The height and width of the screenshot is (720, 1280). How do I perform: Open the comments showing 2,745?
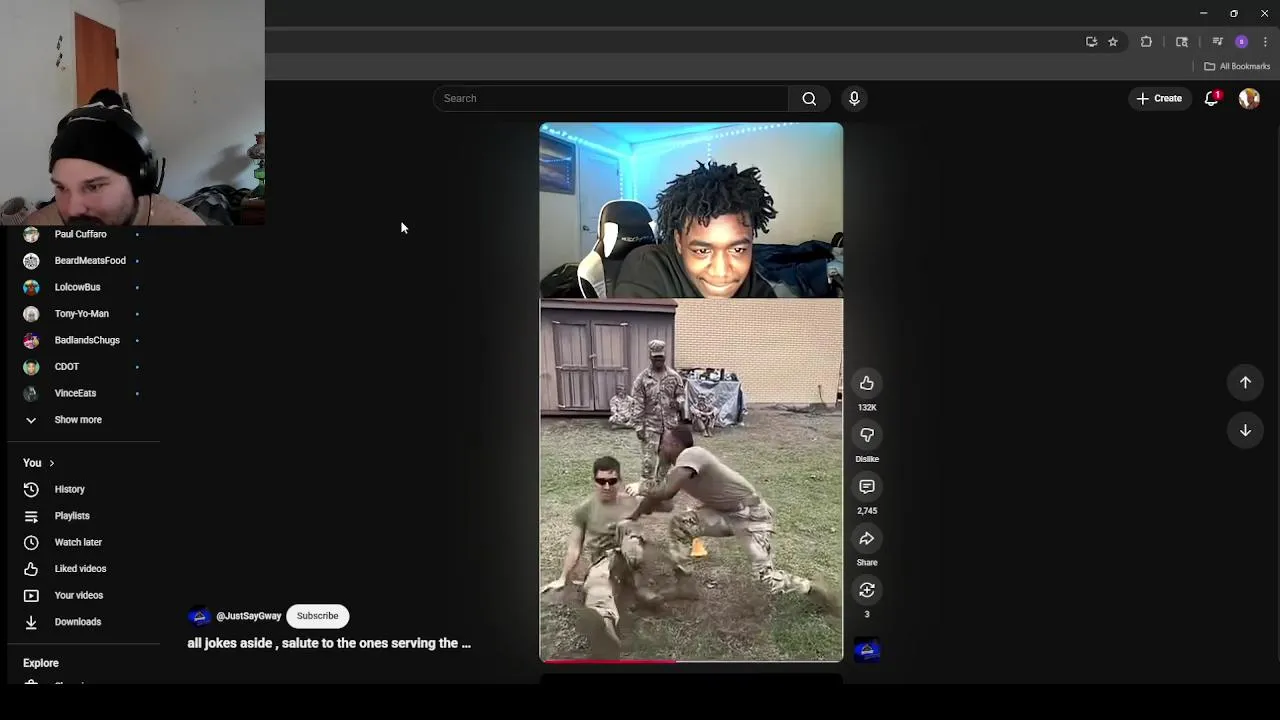click(x=867, y=487)
